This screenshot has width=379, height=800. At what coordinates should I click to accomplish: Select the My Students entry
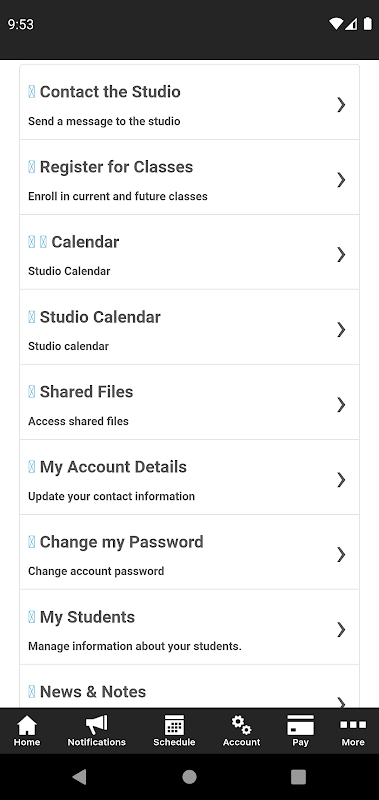pos(189,627)
